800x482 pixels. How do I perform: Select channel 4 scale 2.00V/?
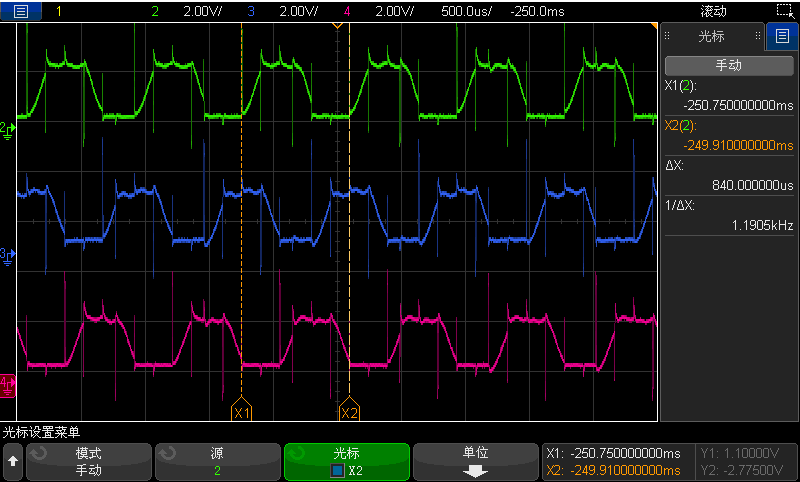[x=395, y=11]
